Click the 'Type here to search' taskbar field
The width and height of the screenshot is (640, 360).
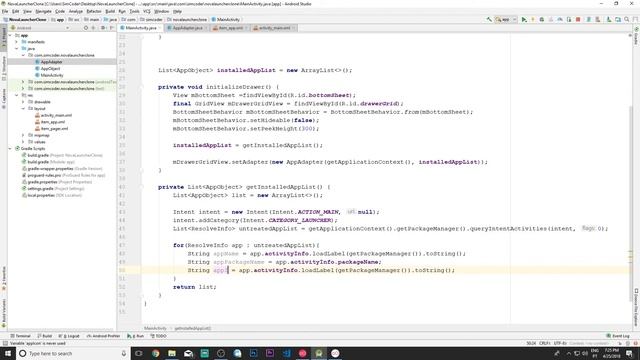73,353
